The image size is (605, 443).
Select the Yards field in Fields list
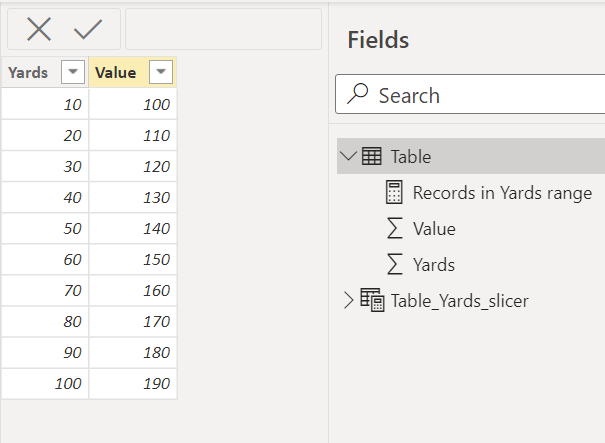tap(434, 264)
